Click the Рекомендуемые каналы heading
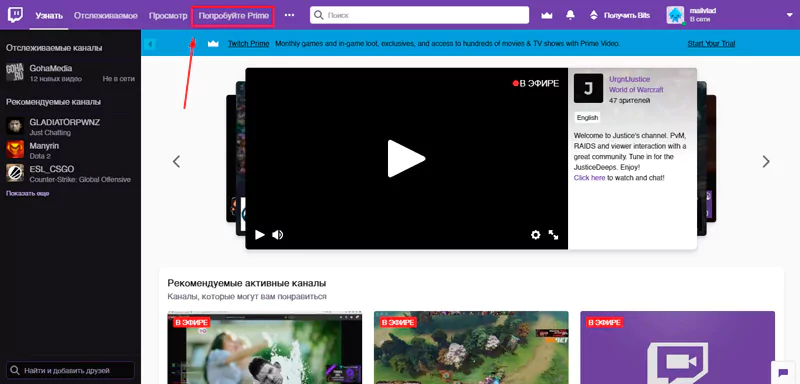 click(x=54, y=102)
